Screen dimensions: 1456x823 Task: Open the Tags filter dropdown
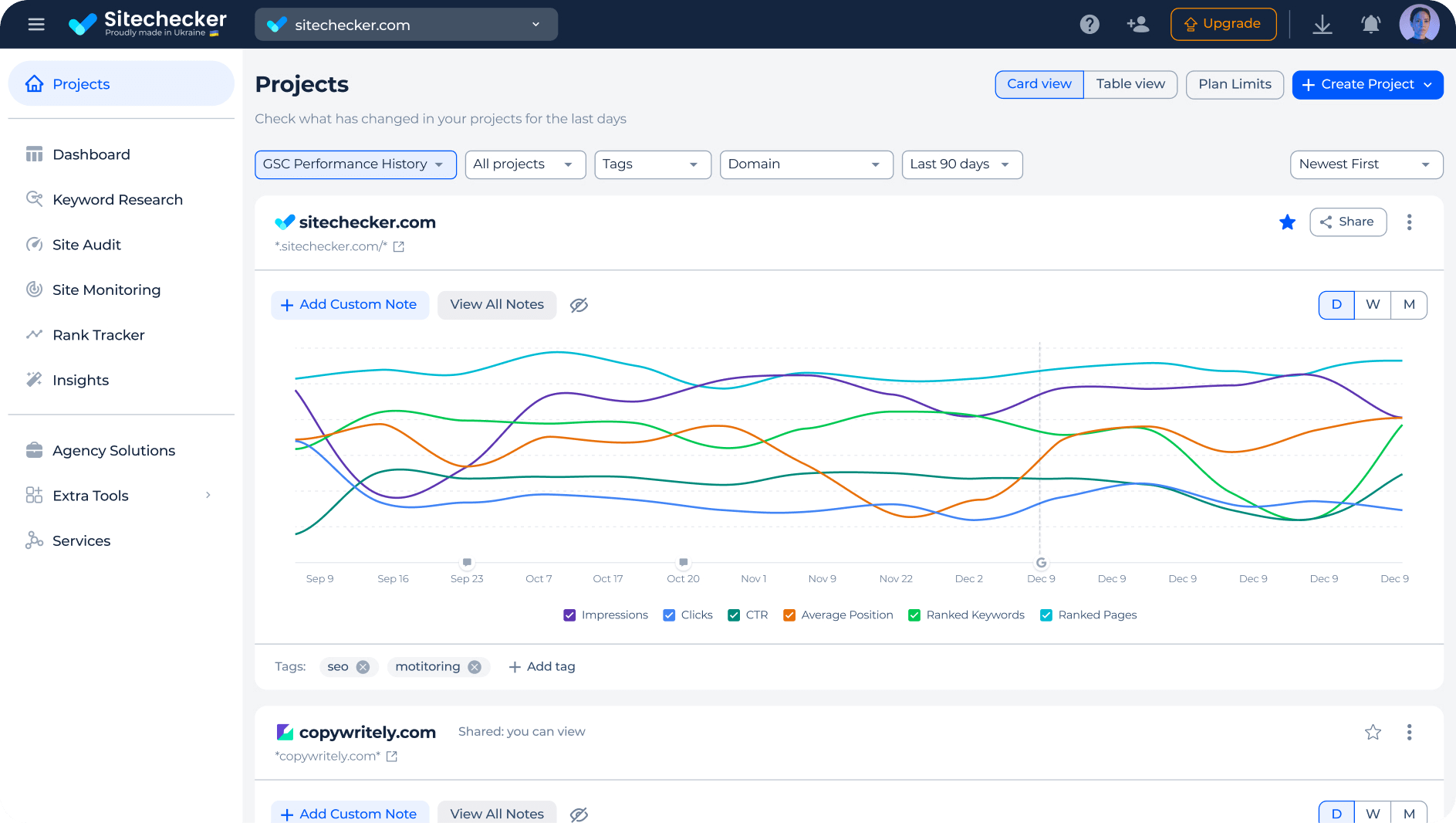pyautogui.click(x=653, y=164)
